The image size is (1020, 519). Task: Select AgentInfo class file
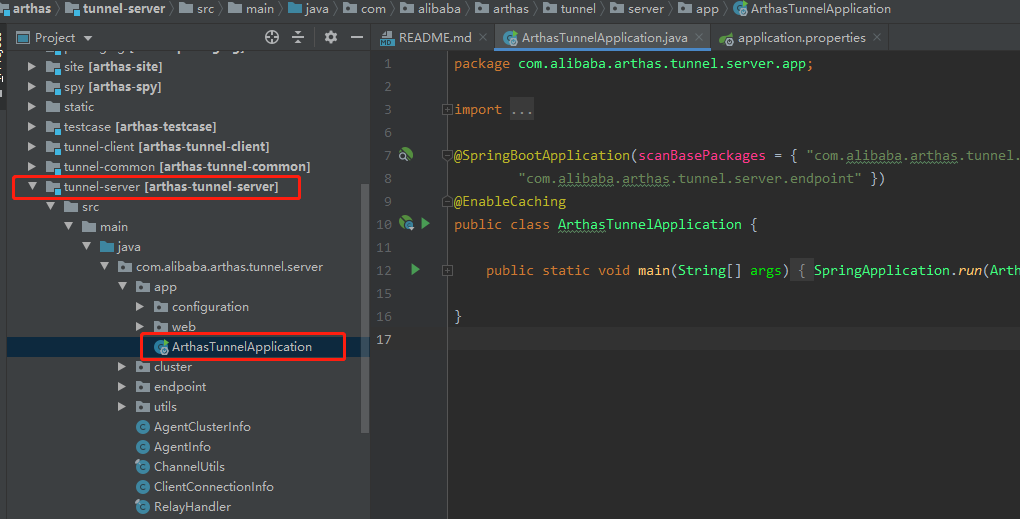click(182, 447)
